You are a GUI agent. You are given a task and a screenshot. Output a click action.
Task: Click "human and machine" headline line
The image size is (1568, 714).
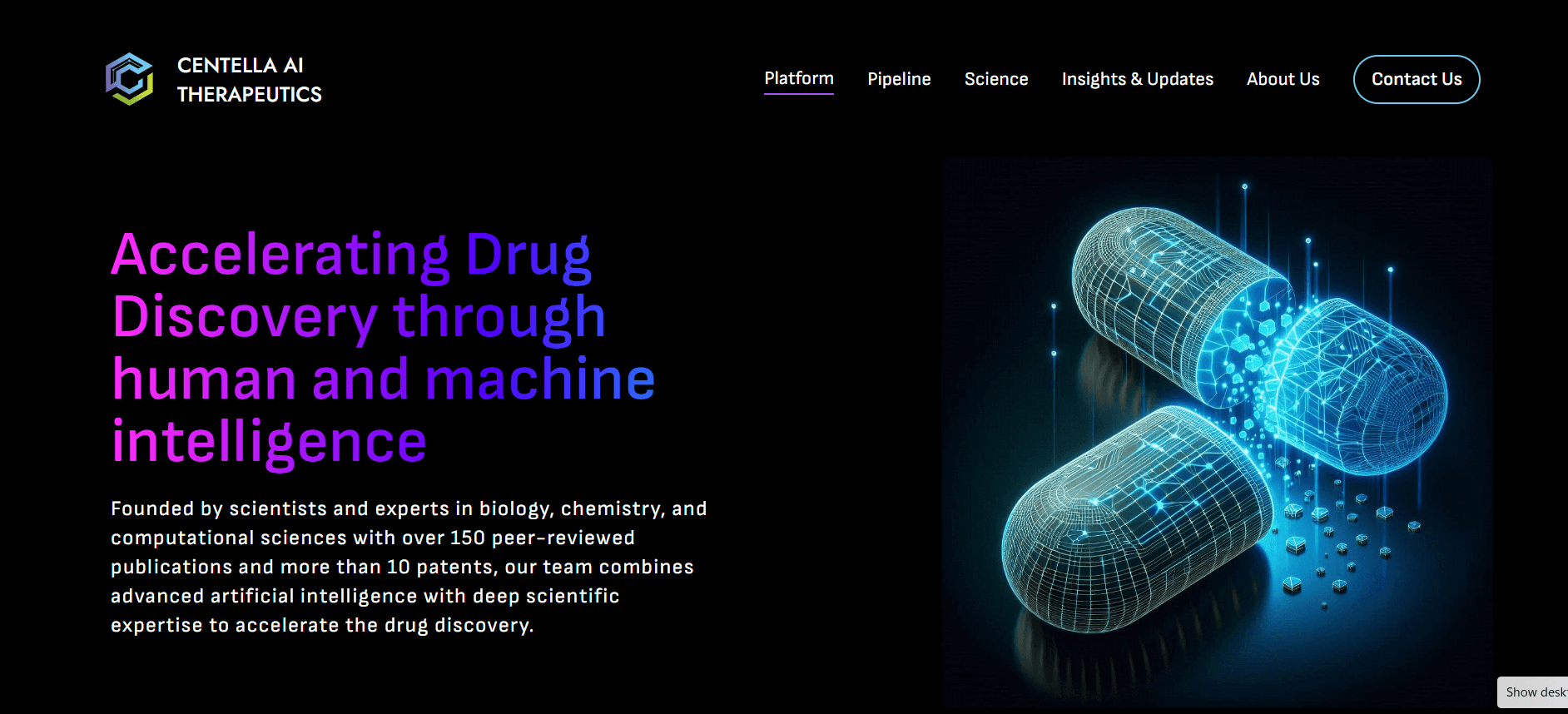(x=383, y=379)
